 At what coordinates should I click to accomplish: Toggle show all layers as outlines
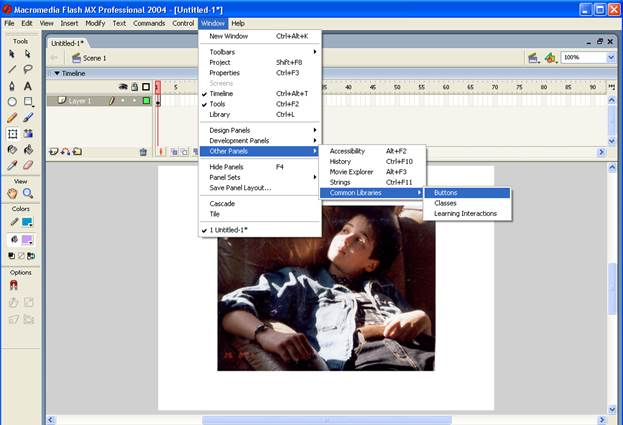[146, 87]
